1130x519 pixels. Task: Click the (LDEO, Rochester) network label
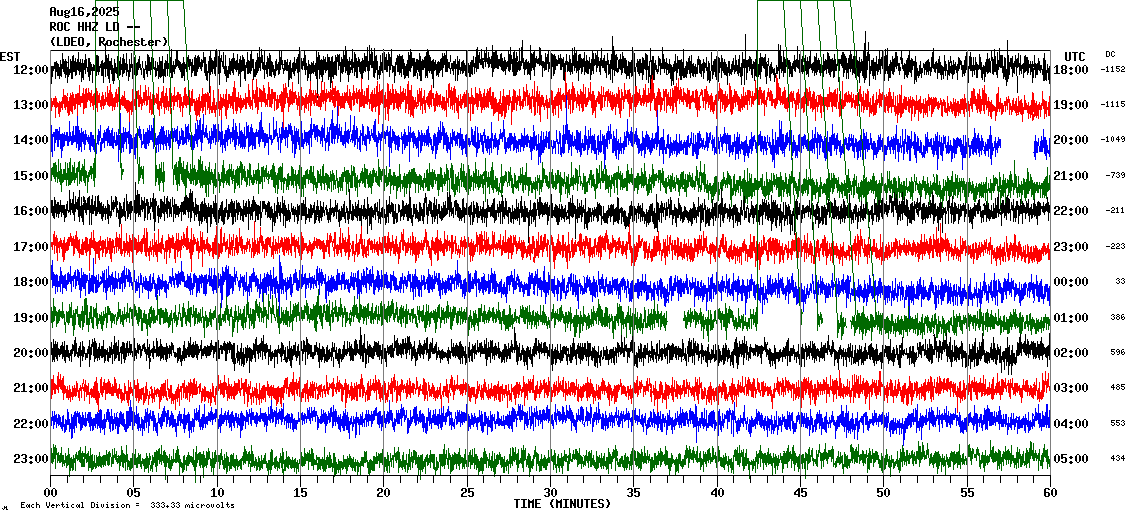(x=109, y=41)
